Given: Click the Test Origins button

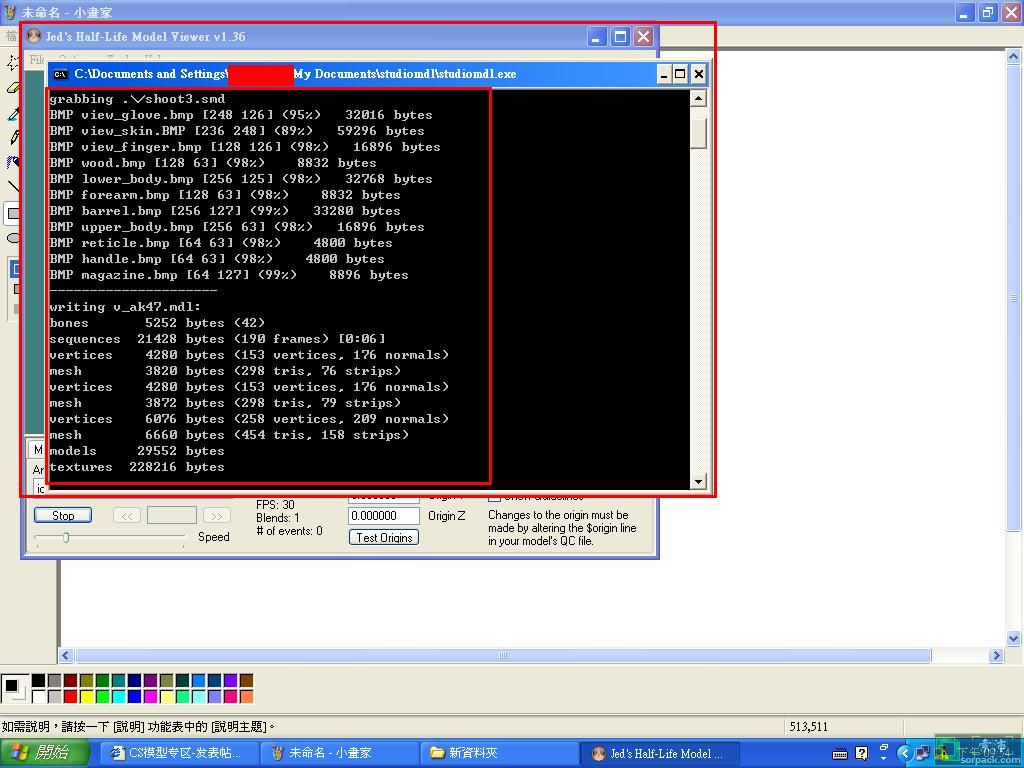Looking at the screenshot, I should 383,537.
